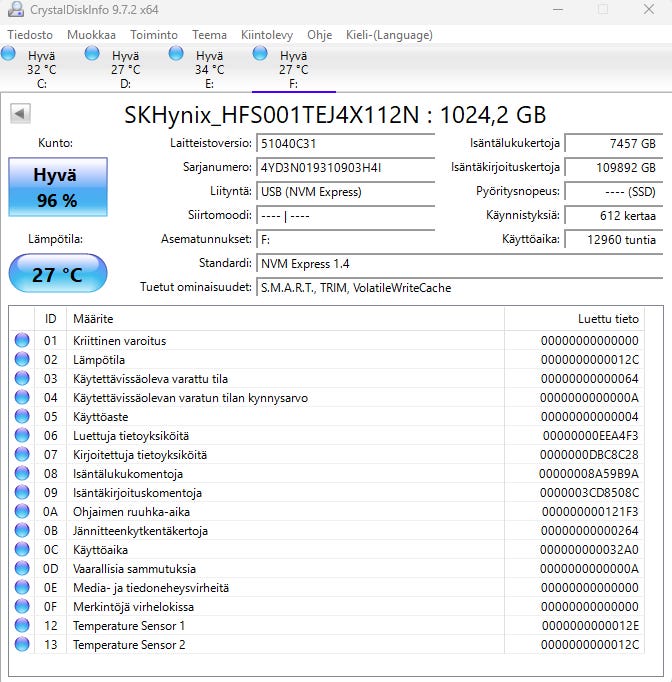Click status orb next to Käyttöaste

click(x=22, y=417)
